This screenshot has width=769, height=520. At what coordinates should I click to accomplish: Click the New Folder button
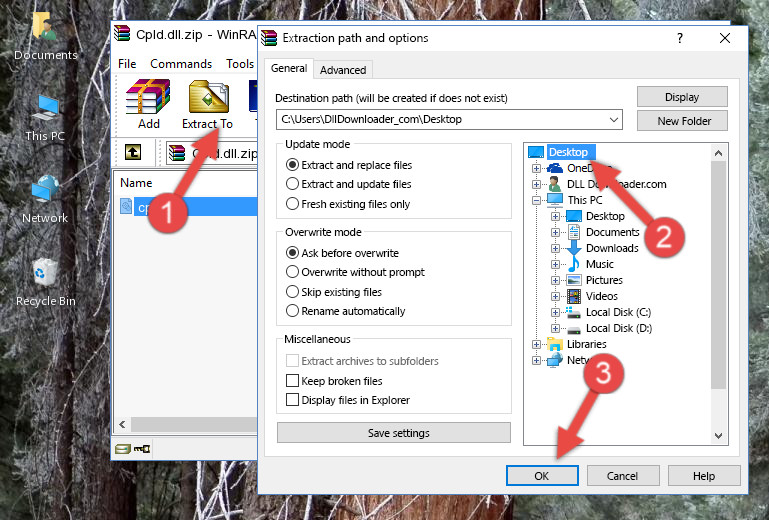pyautogui.click(x=682, y=121)
